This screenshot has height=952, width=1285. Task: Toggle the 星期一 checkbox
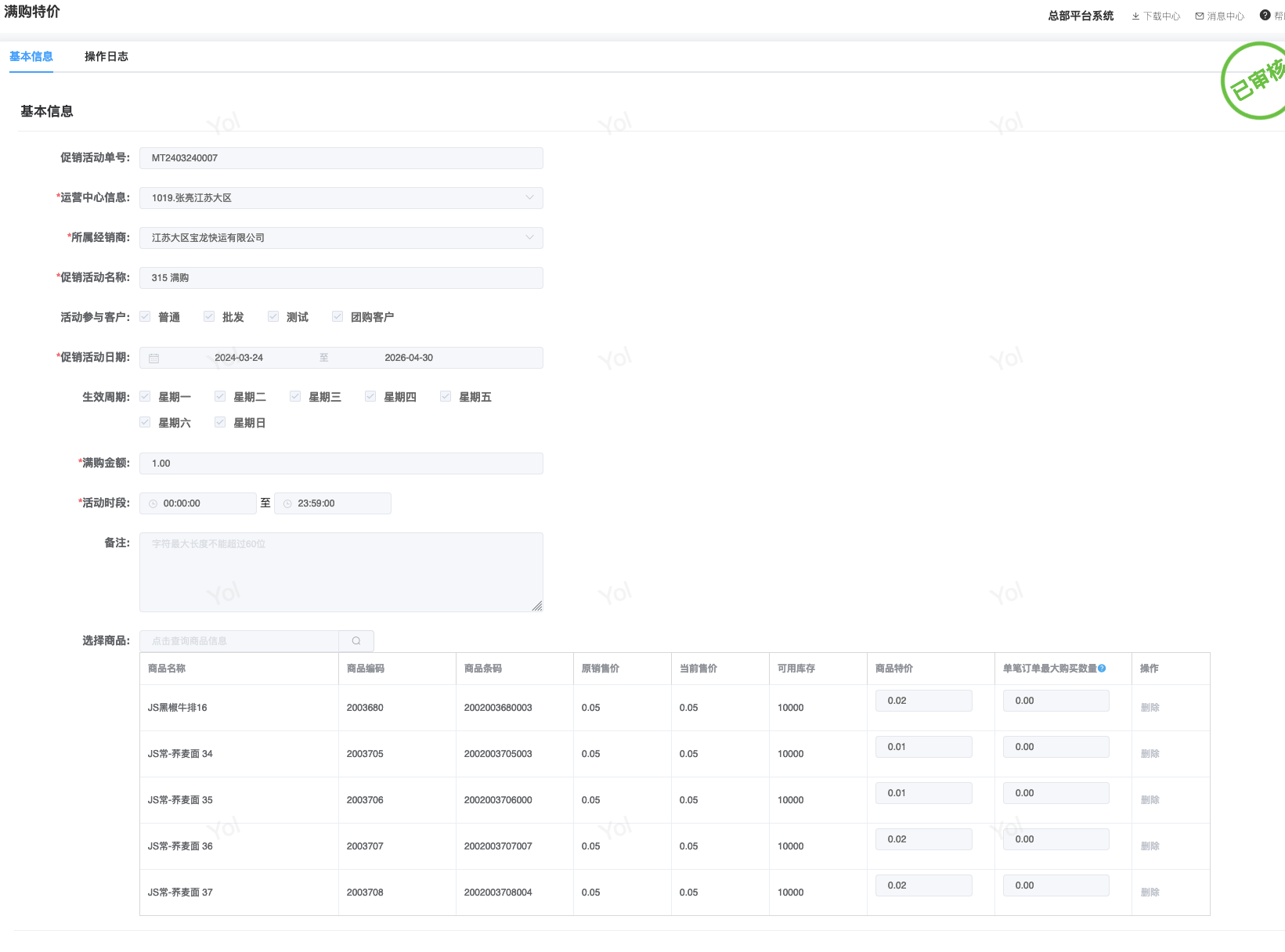coord(145,396)
